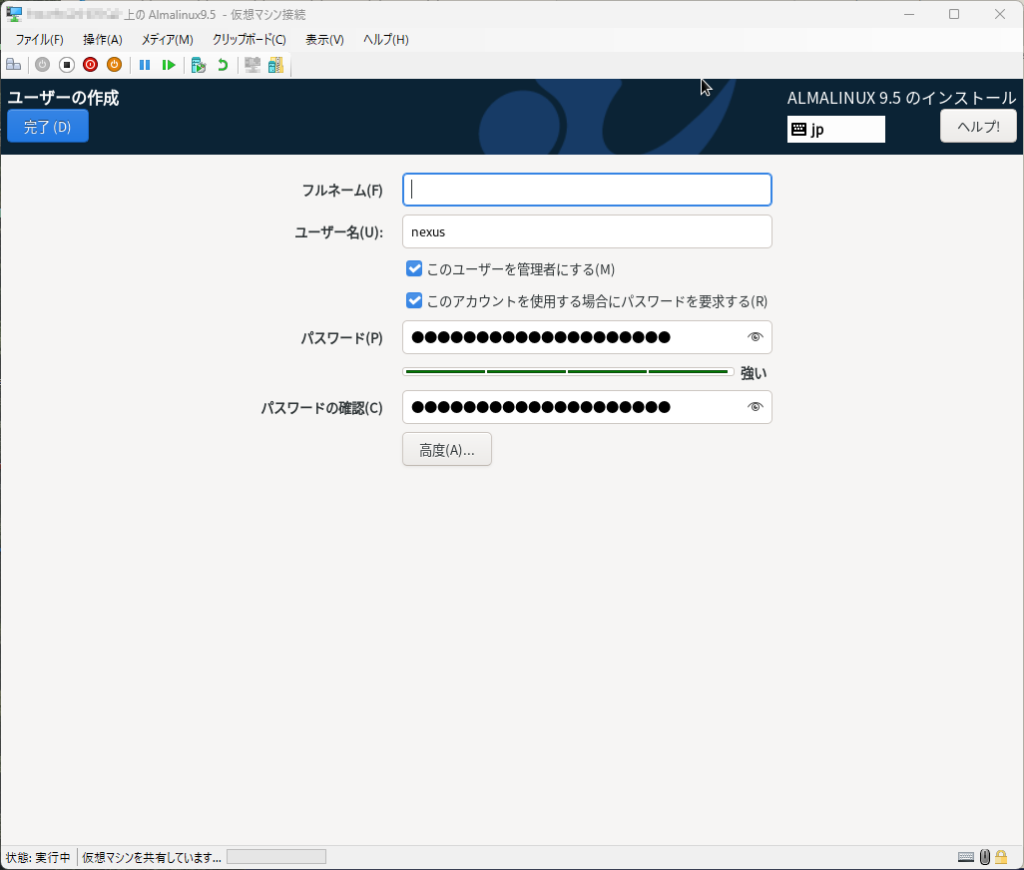Click the 完了(D) button
Screen dimensions: 1024x870
click(x=48, y=127)
